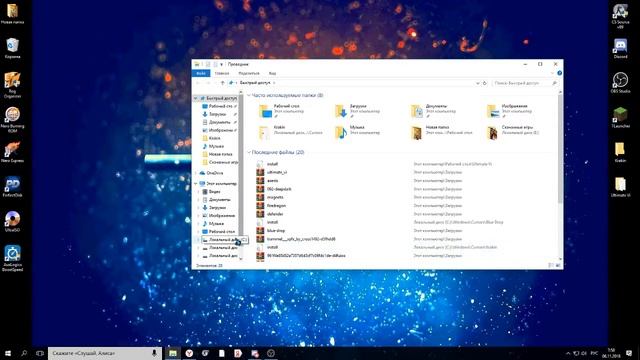Launch Nero Express from the desktop
The image size is (640, 360).
pos(12,152)
